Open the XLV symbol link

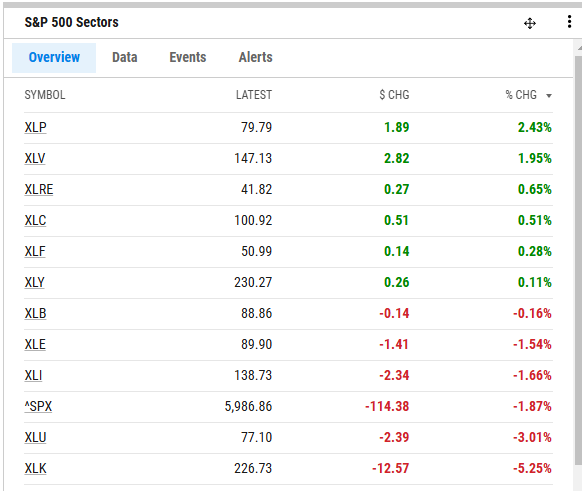pos(35,158)
